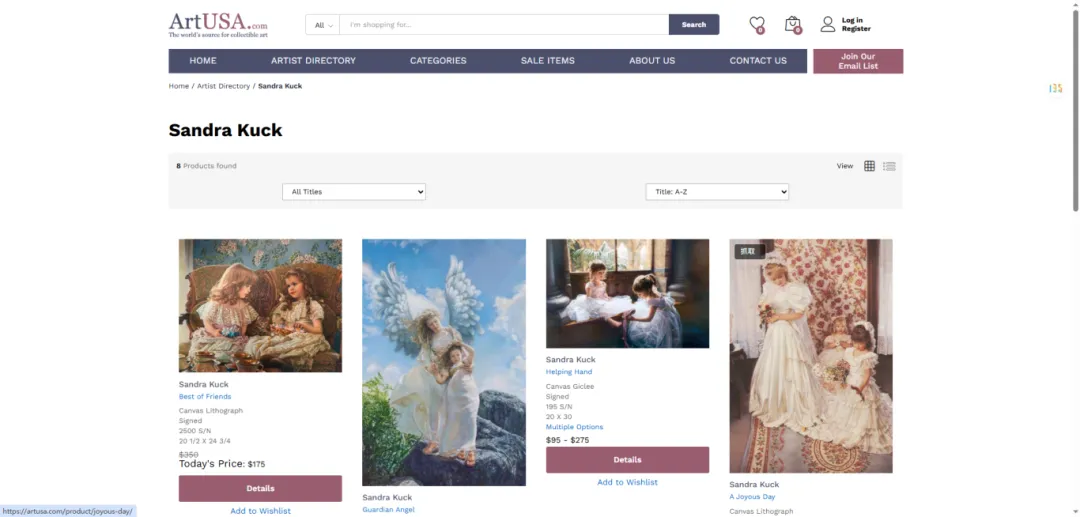
Task: Open CONTACT US menu item
Action: (x=758, y=61)
